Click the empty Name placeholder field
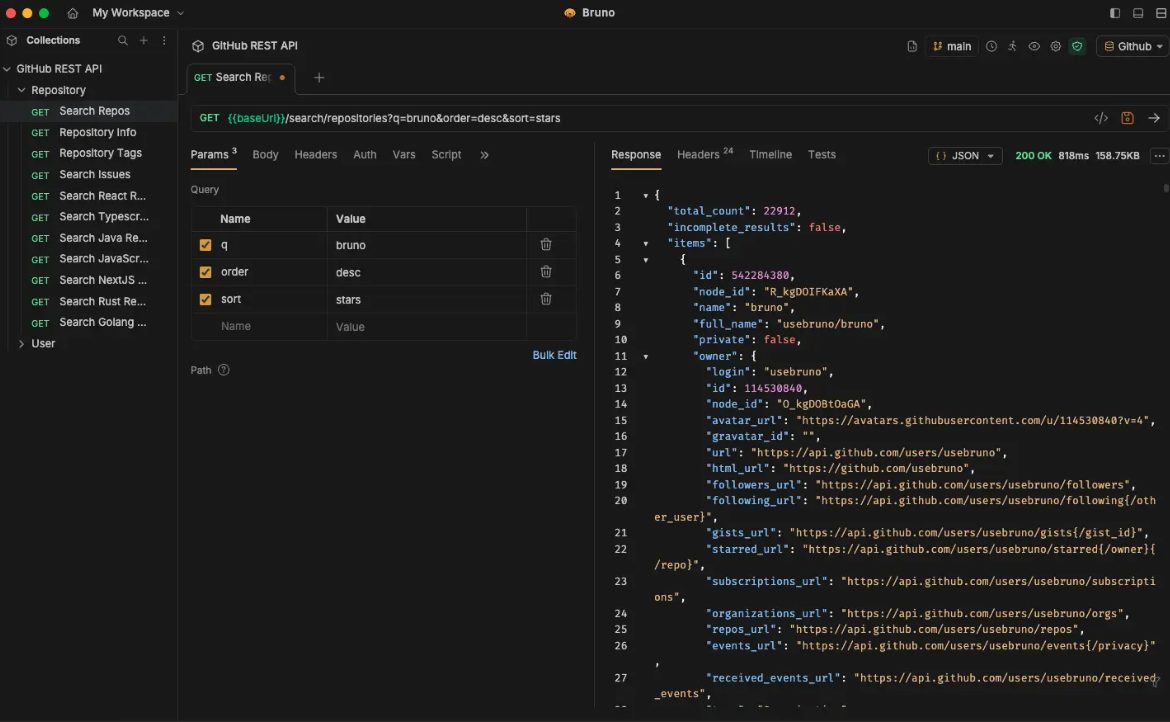1170x722 pixels. pos(259,327)
